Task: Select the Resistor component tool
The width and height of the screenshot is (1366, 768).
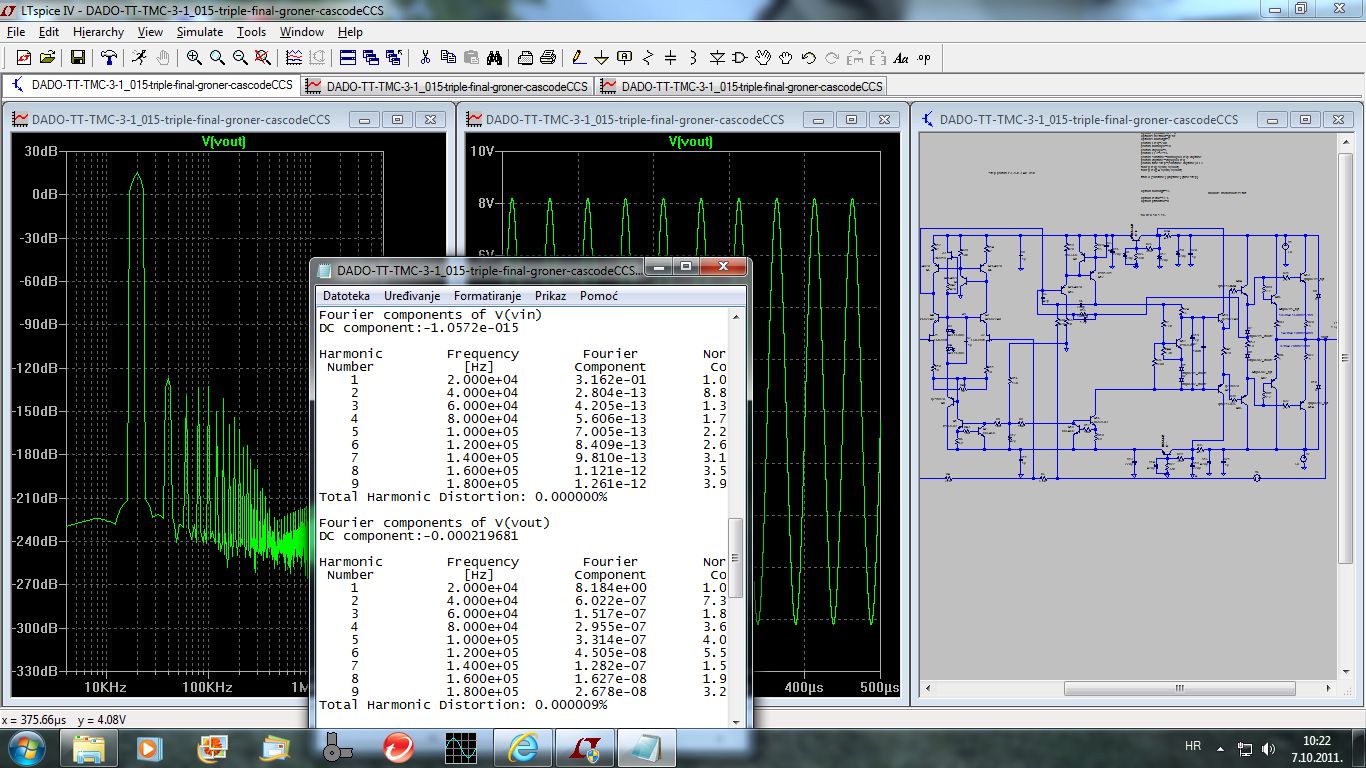Action: click(x=648, y=58)
